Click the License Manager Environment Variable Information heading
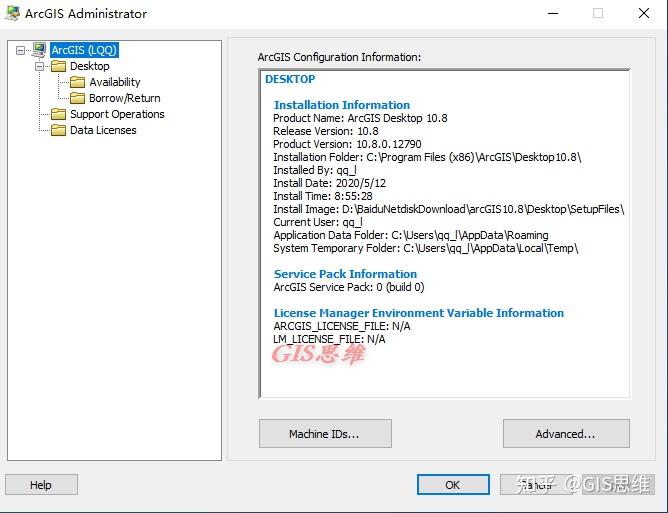 pyautogui.click(x=419, y=313)
